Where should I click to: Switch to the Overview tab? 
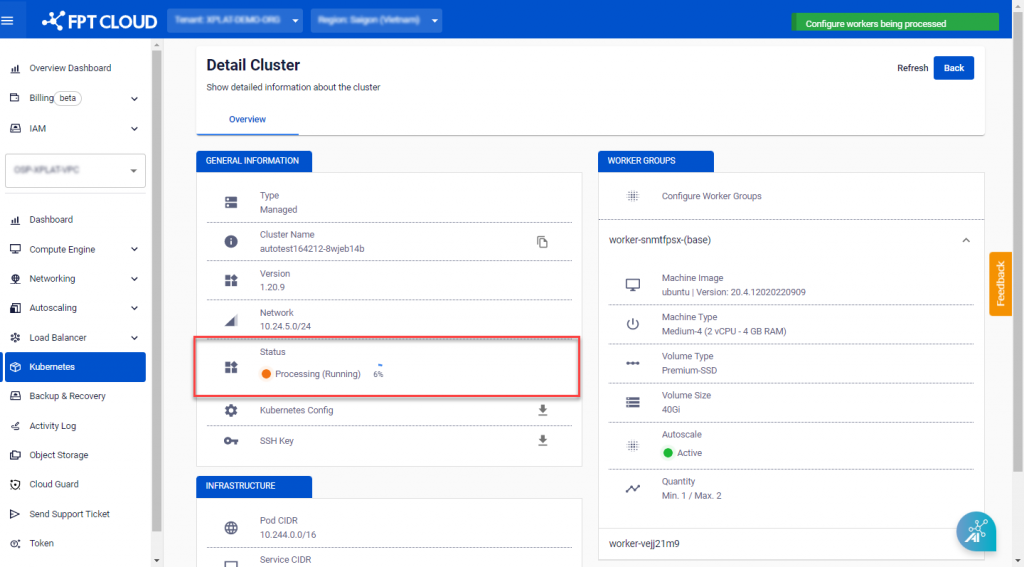[x=247, y=119]
